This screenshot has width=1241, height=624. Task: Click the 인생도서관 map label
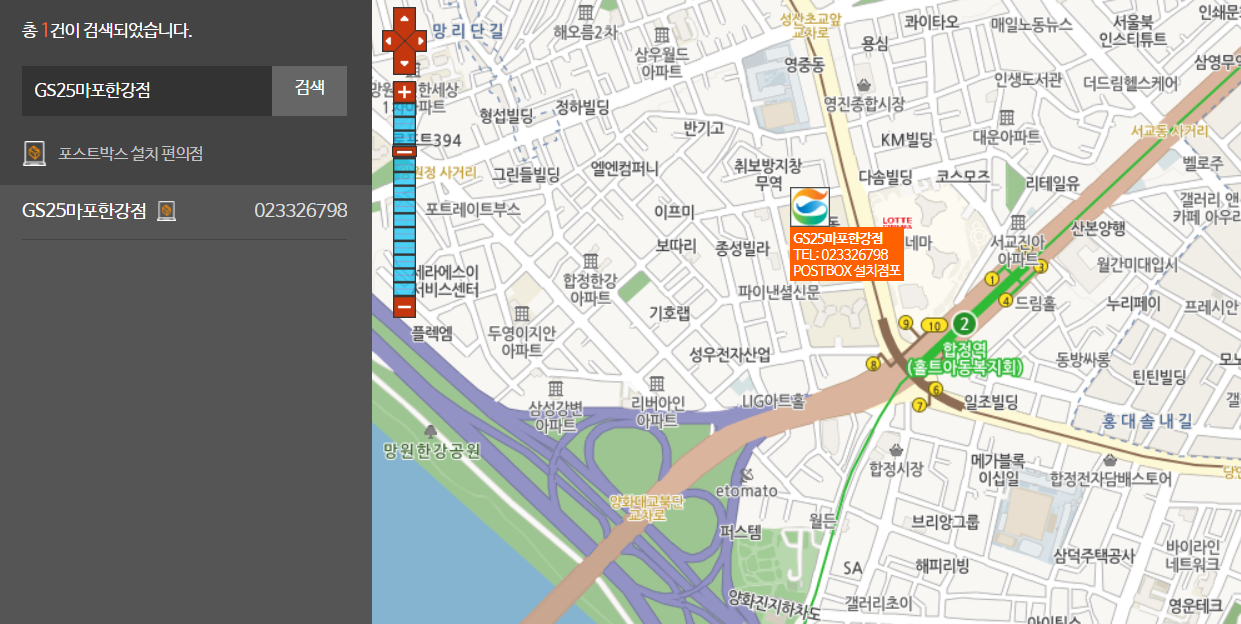pos(1027,79)
